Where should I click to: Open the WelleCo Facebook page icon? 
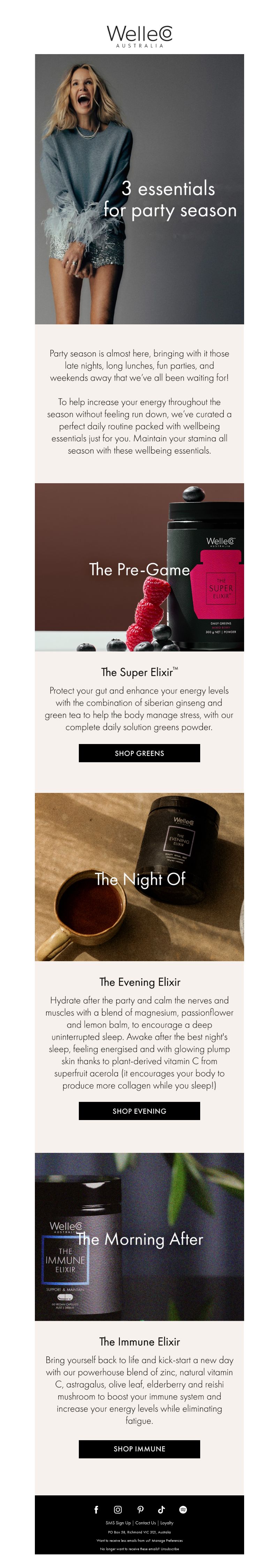pos(96,1510)
